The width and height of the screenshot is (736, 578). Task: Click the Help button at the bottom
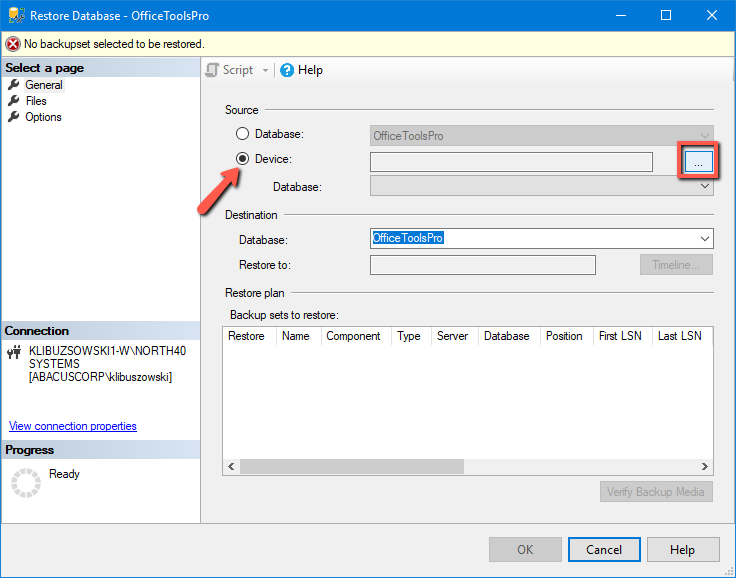[683, 549]
